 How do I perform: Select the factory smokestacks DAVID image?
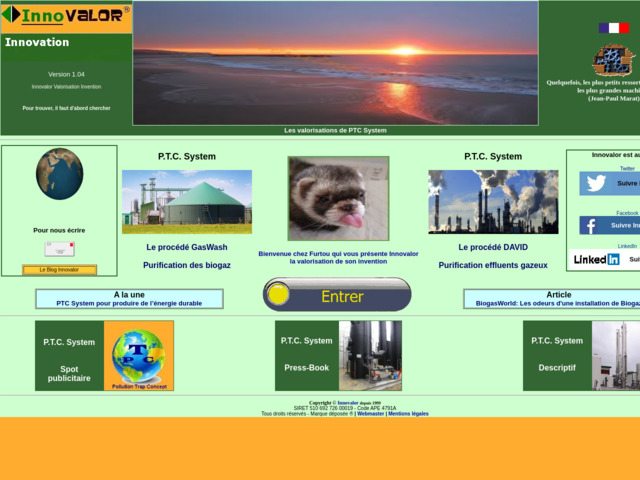point(493,201)
